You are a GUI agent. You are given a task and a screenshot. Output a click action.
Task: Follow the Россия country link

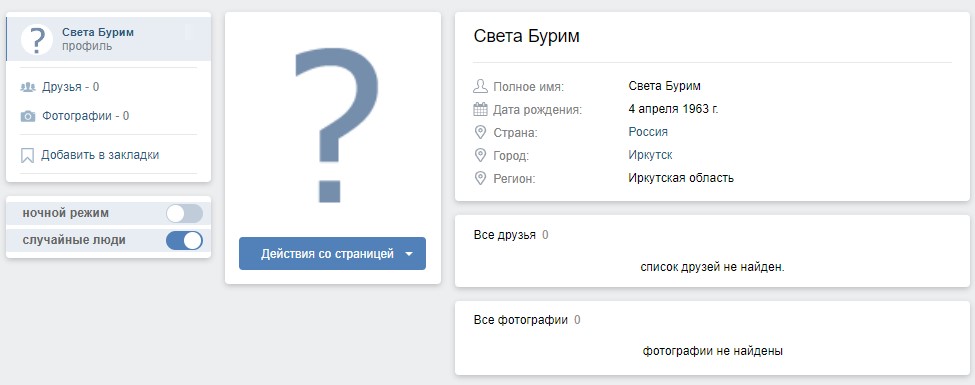pos(648,132)
